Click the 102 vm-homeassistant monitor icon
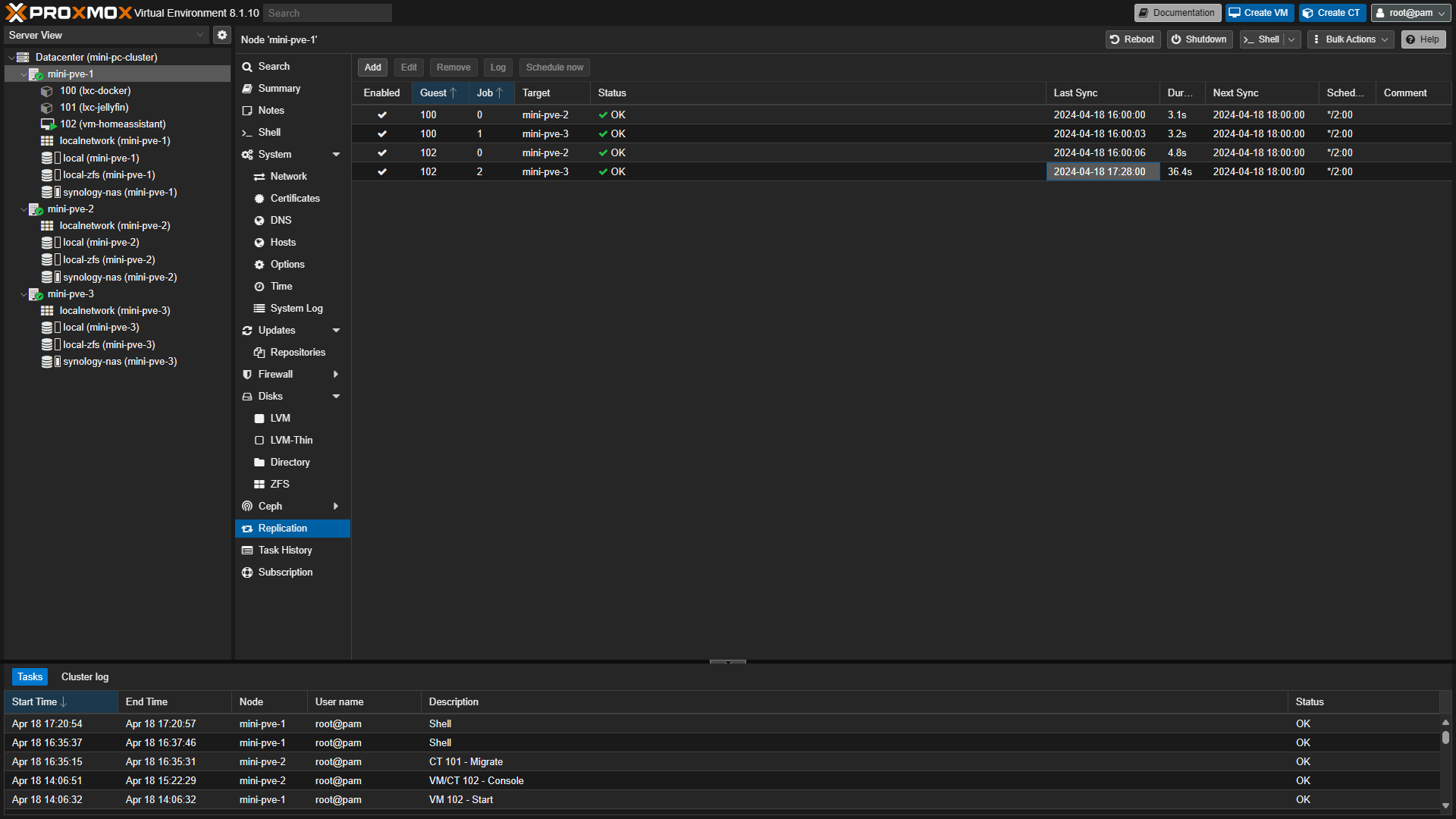This screenshot has width=1456, height=819. tap(48, 124)
